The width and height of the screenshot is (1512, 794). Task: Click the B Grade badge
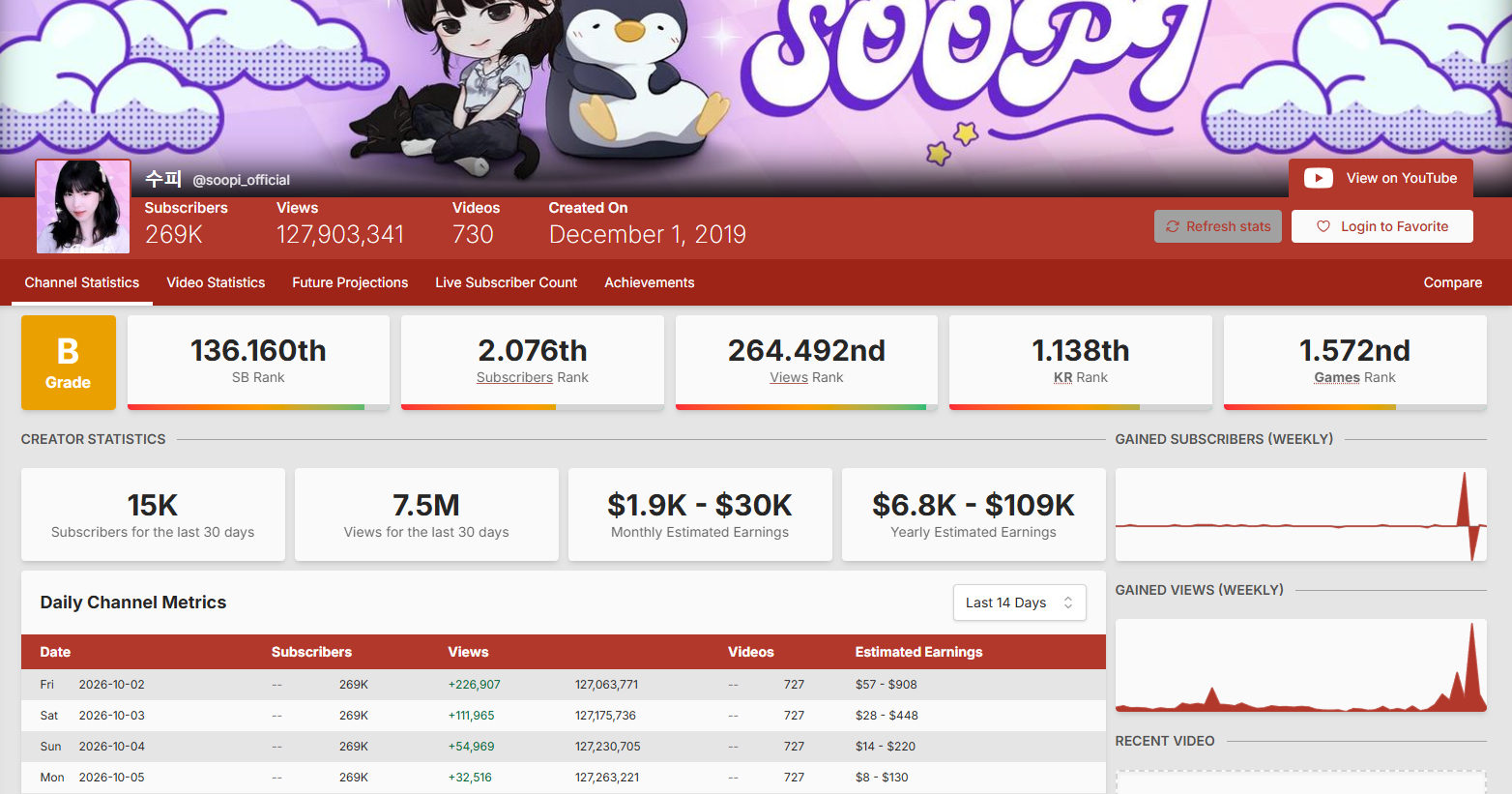pos(69,363)
